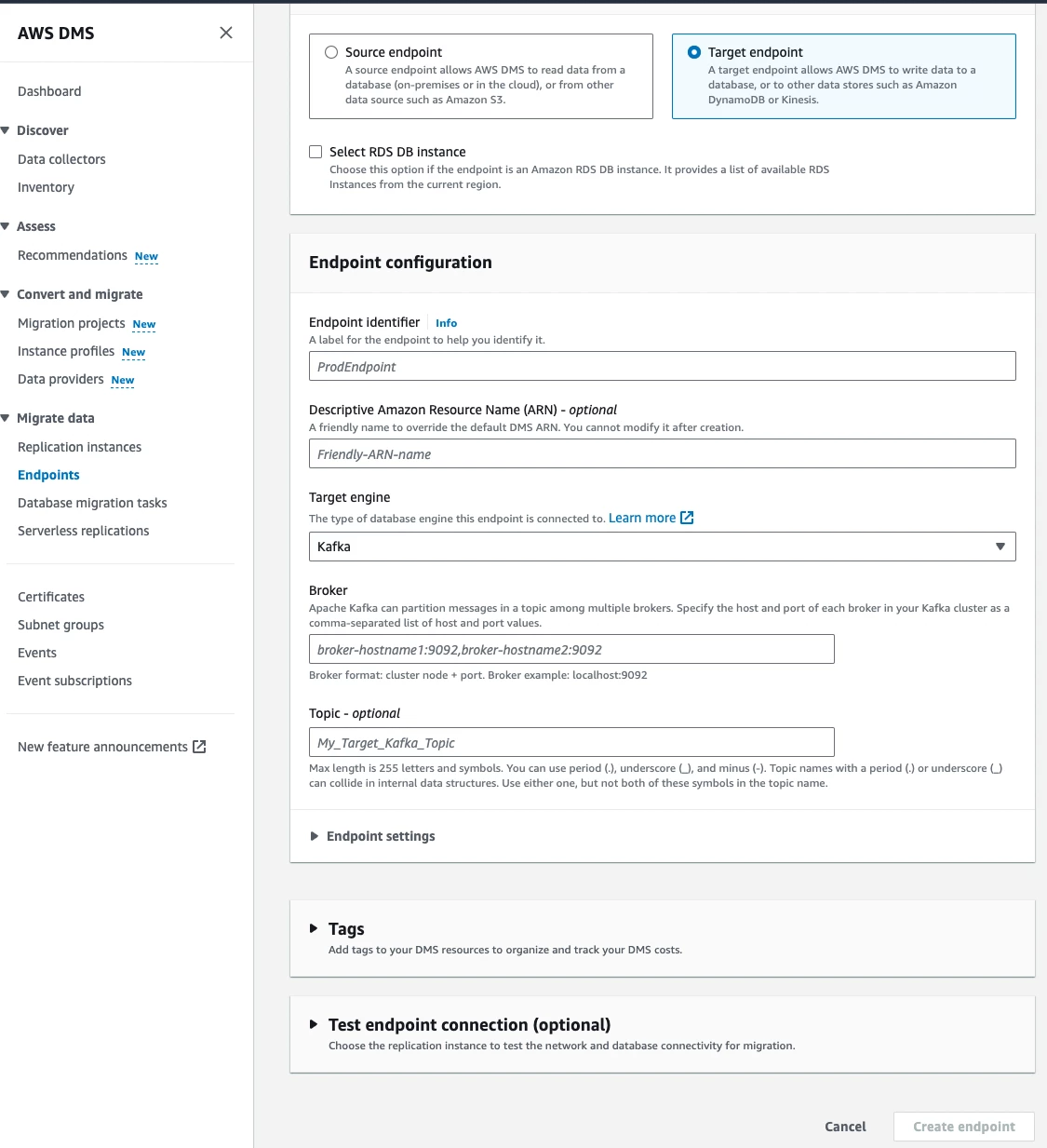
Task: Check the Select RDS DB instance box
Action: pyautogui.click(x=315, y=152)
